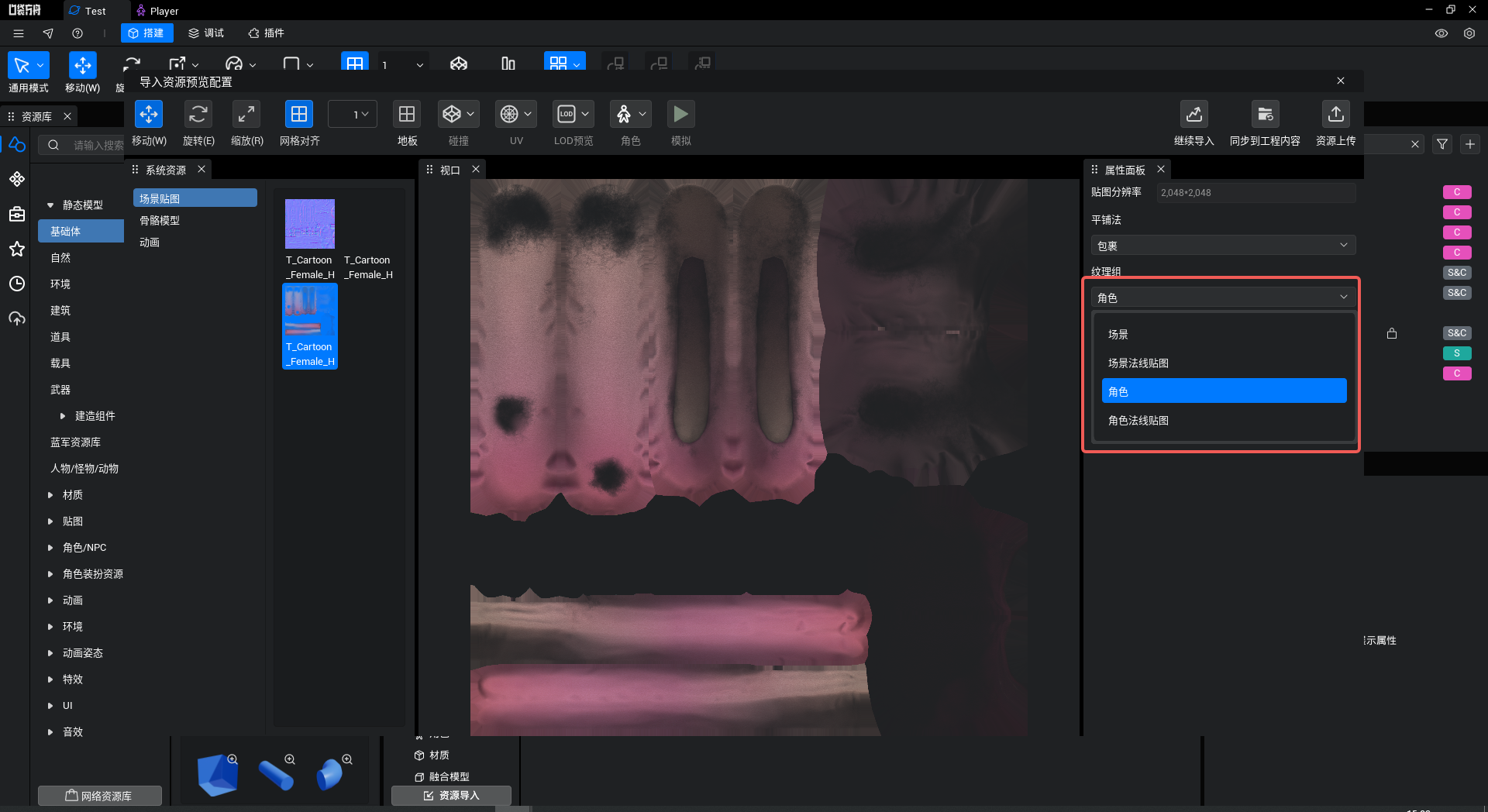This screenshot has height=812, width=1488.
Task: Choose 角色法线贴图 from texture group list
Action: point(1224,420)
